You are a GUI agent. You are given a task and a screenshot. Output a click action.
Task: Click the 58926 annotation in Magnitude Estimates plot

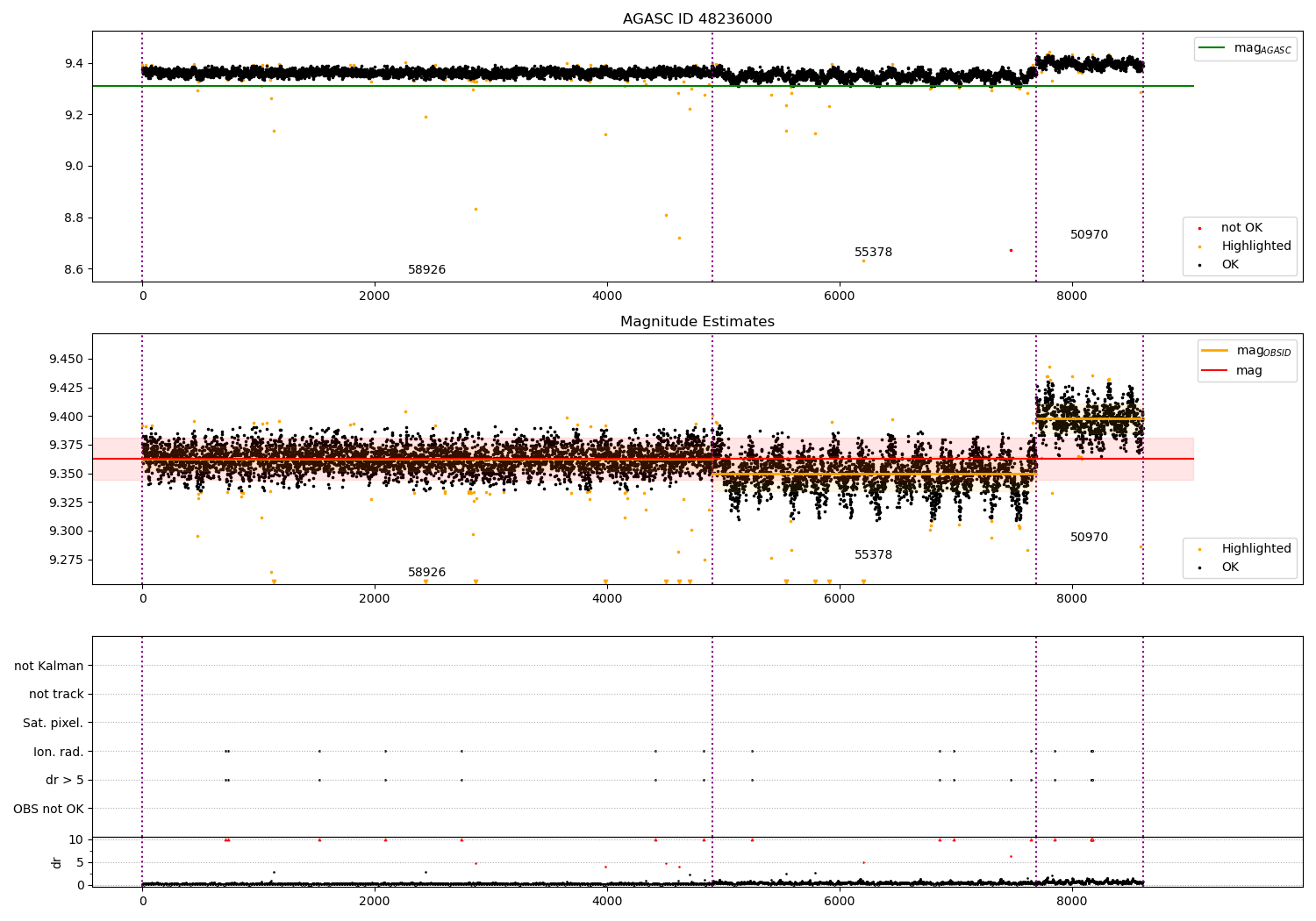(x=426, y=573)
